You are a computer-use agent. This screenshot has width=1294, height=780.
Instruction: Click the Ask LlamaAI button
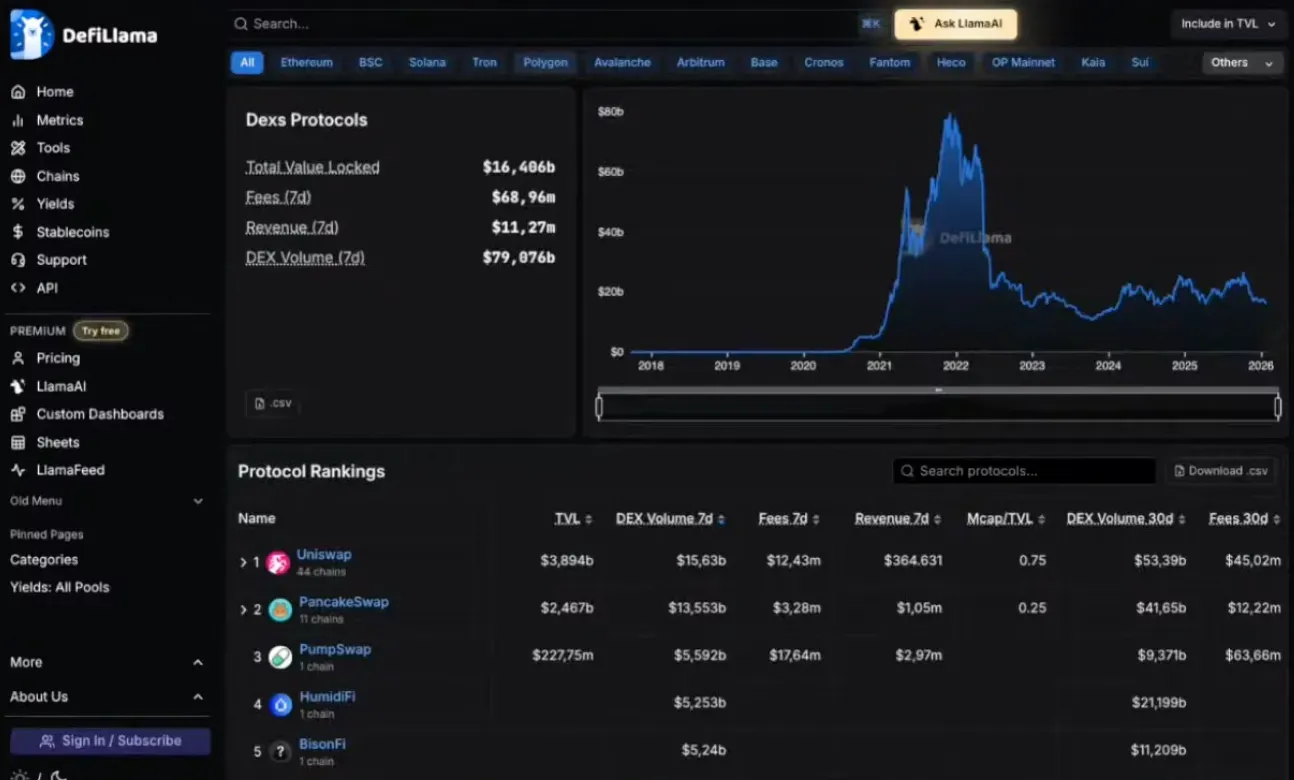955,24
